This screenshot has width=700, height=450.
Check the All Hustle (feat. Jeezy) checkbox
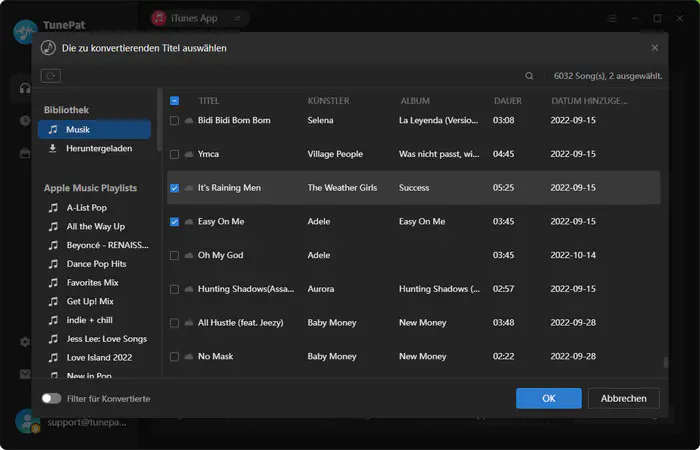point(175,323)
